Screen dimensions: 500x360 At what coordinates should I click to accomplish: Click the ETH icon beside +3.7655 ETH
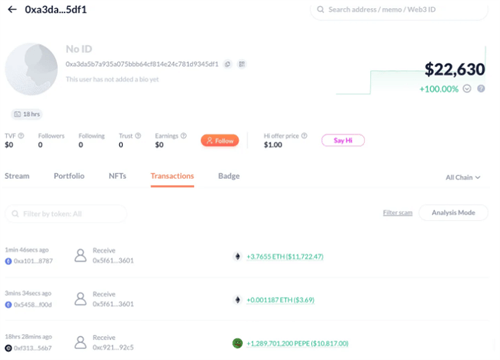tap(237, 256)
